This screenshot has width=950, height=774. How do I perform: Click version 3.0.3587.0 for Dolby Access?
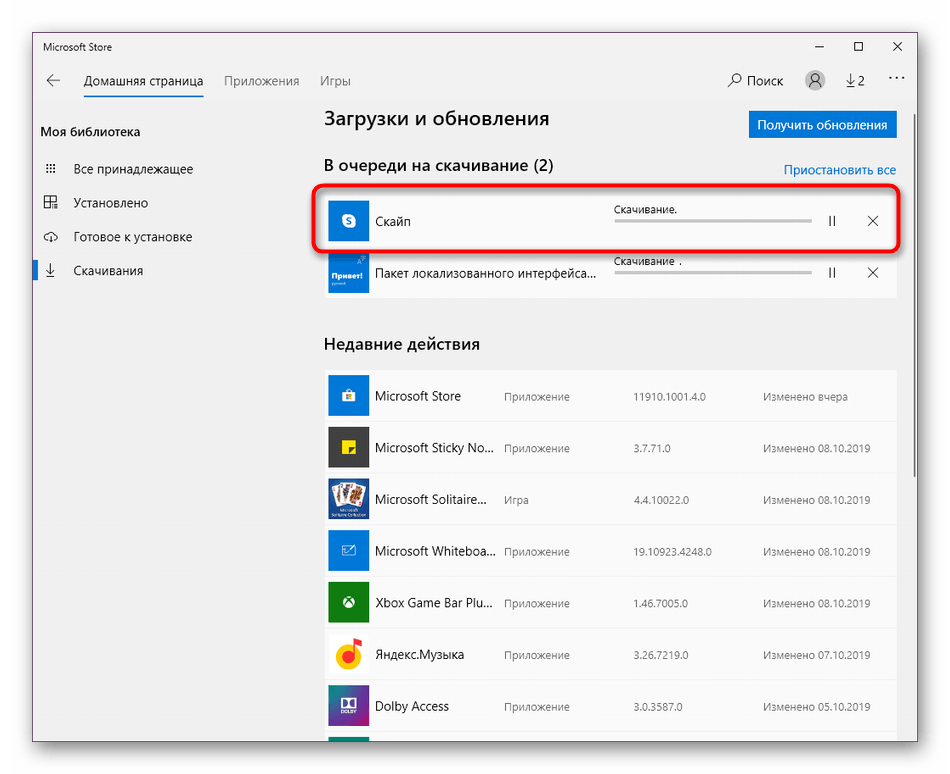tap(658, 707)
